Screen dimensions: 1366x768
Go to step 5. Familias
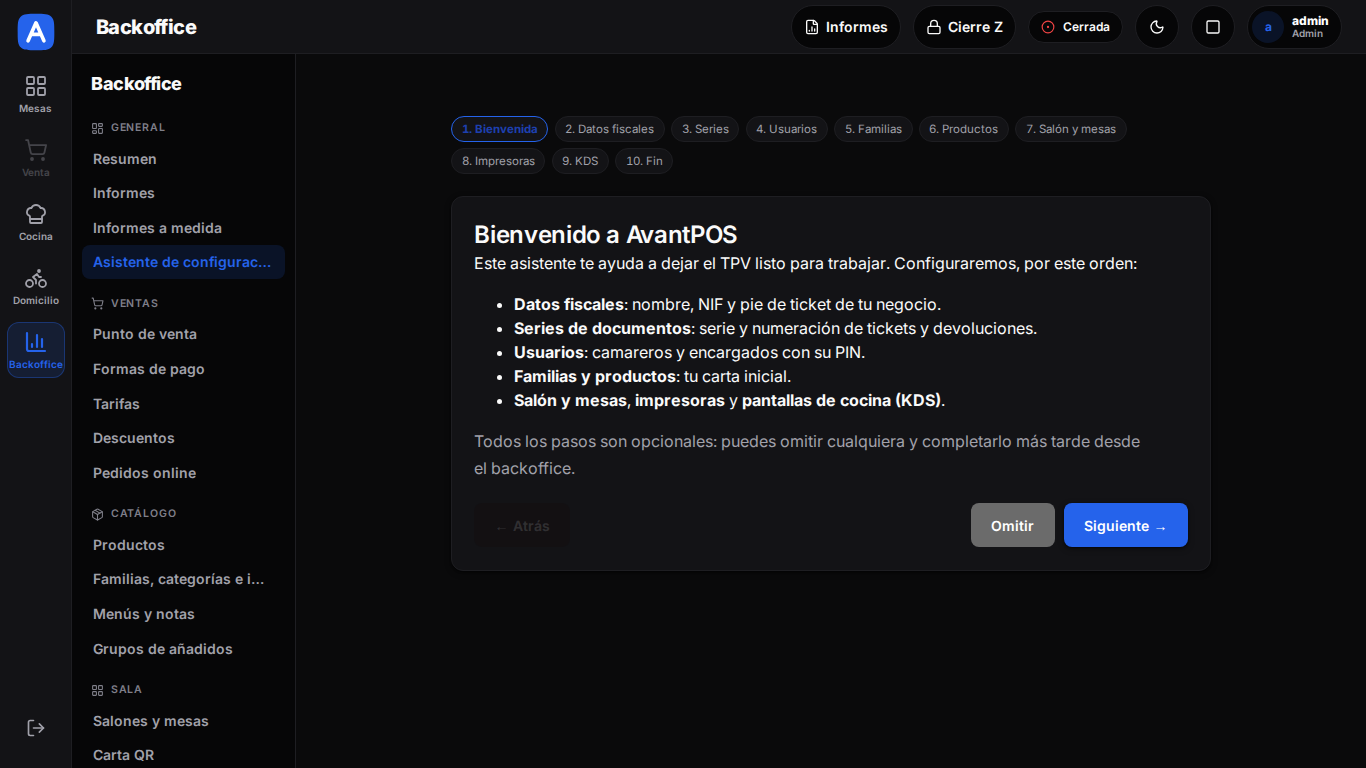tap(873, 129)
